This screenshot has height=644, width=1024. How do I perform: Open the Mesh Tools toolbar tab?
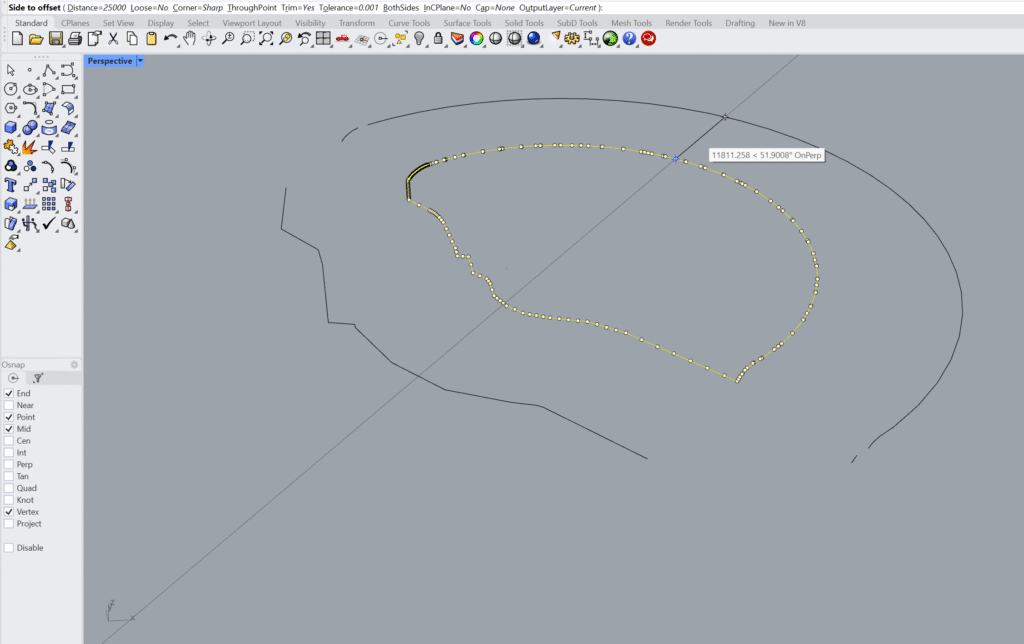[x=631, y=23]
